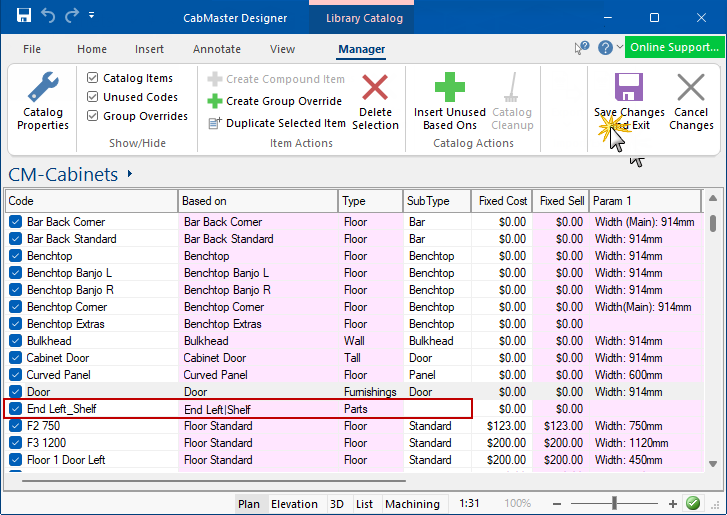Uncheck the Unused Codes checkbox
This screenshot has height=515, width=727.
93,97
